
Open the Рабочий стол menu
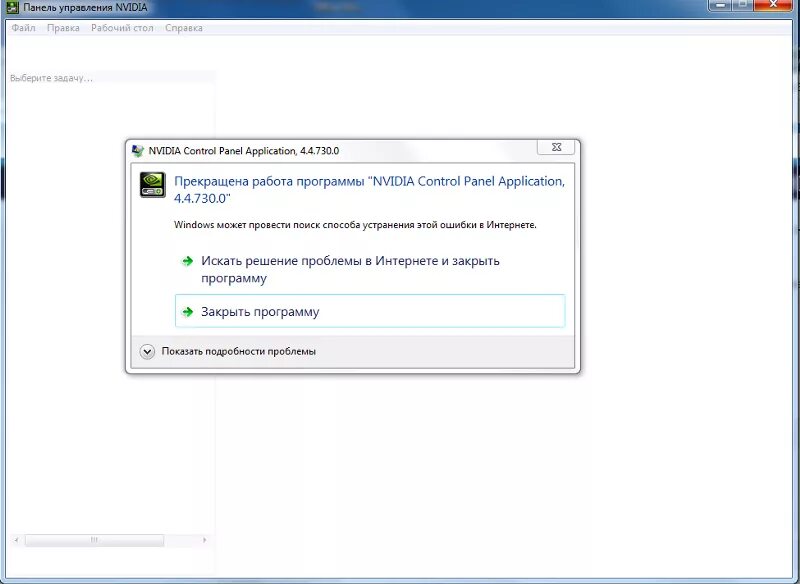pyautogui.click(x=122, y=28)
